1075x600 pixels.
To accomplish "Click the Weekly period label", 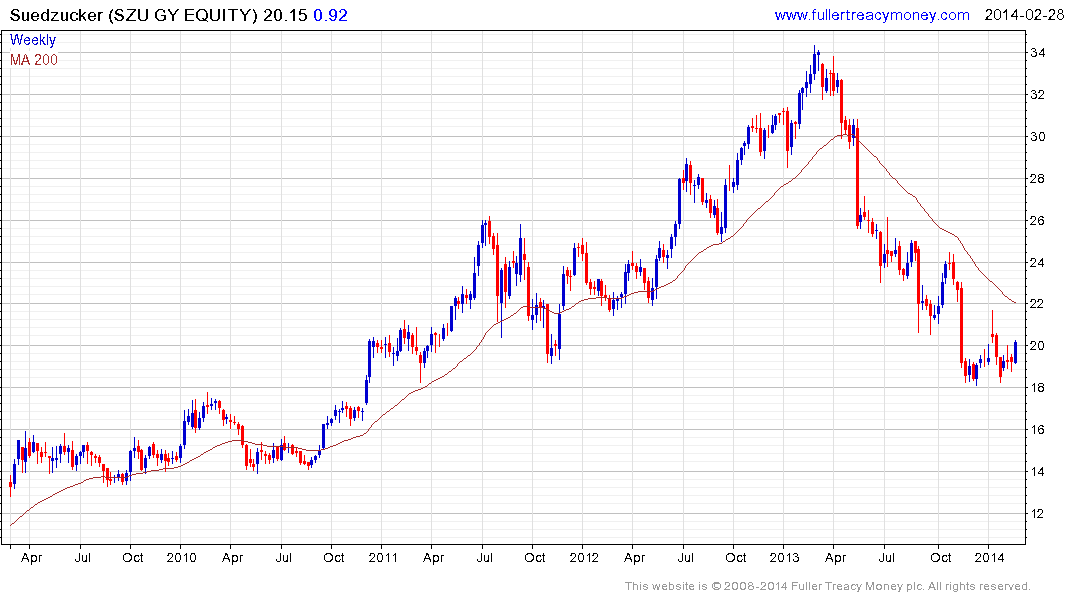I will [33, 40].
